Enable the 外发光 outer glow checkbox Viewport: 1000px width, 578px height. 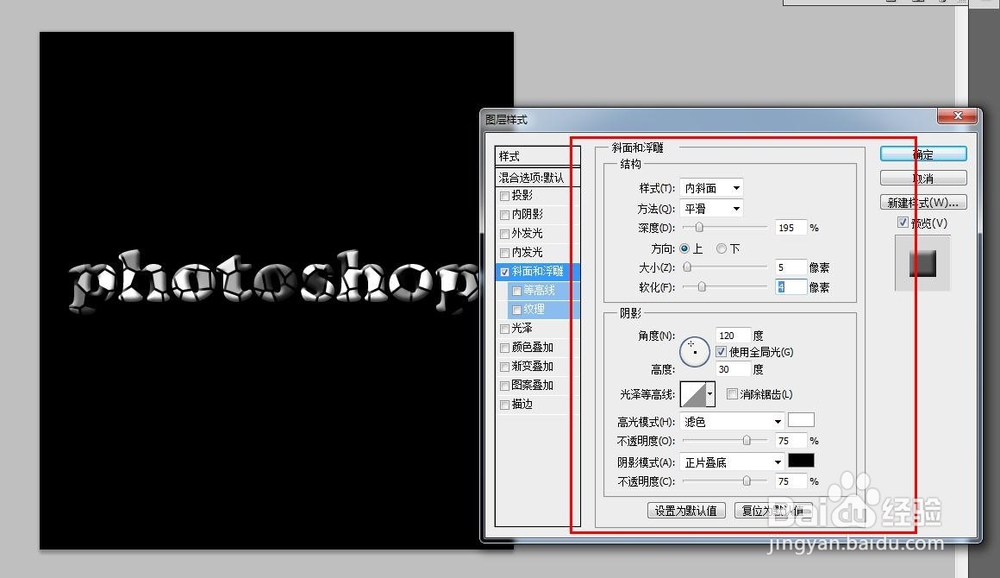tap(504, 234)
